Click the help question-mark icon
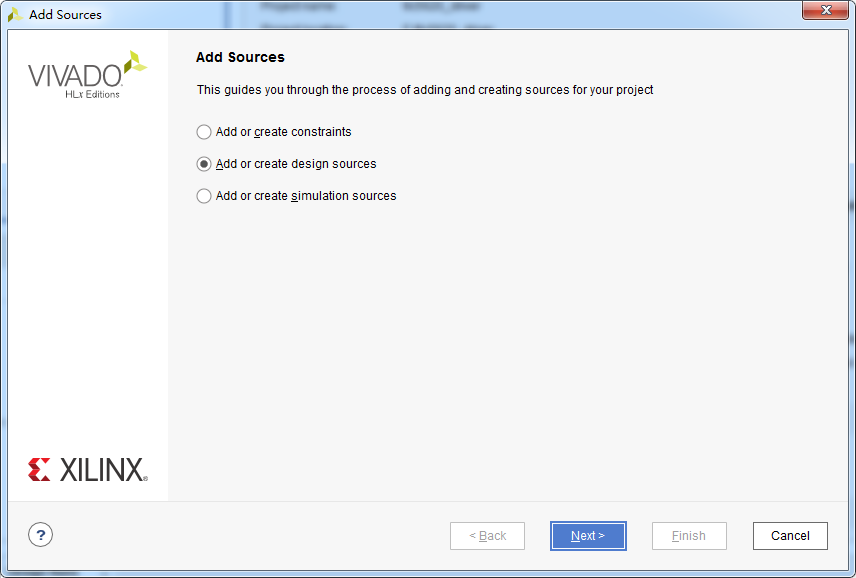 coord(41,535)
